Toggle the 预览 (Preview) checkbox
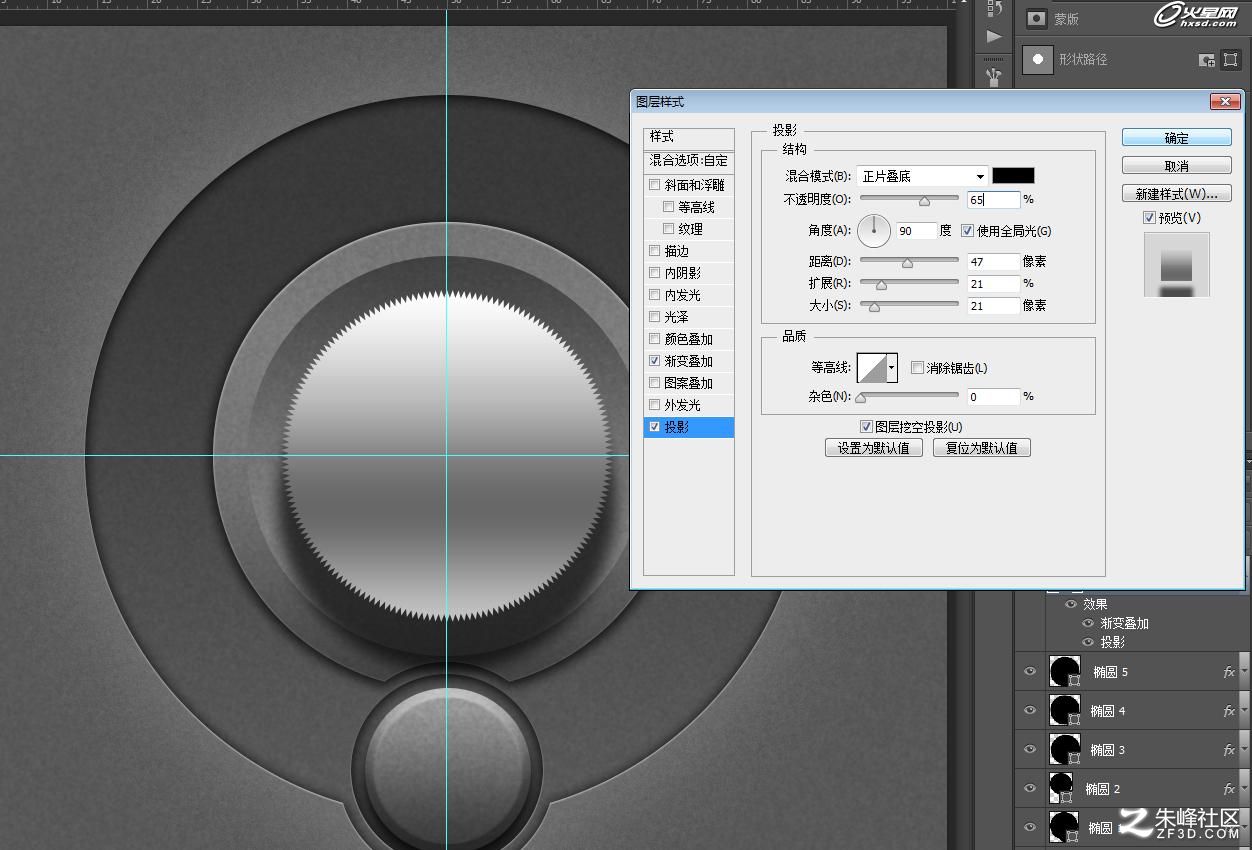The height and width of the screenshot is (850, 1252). [x=1149, y=218]
